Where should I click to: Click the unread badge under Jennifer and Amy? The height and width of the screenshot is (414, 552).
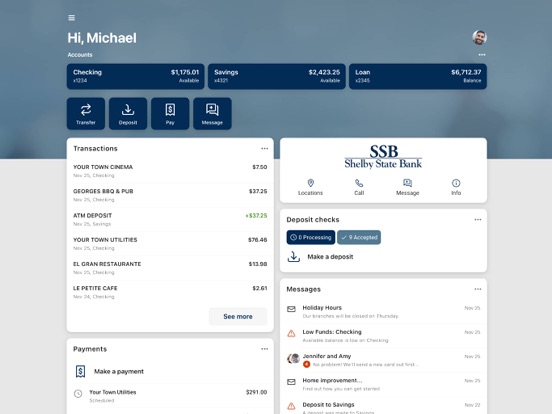(x=307, y=364)
